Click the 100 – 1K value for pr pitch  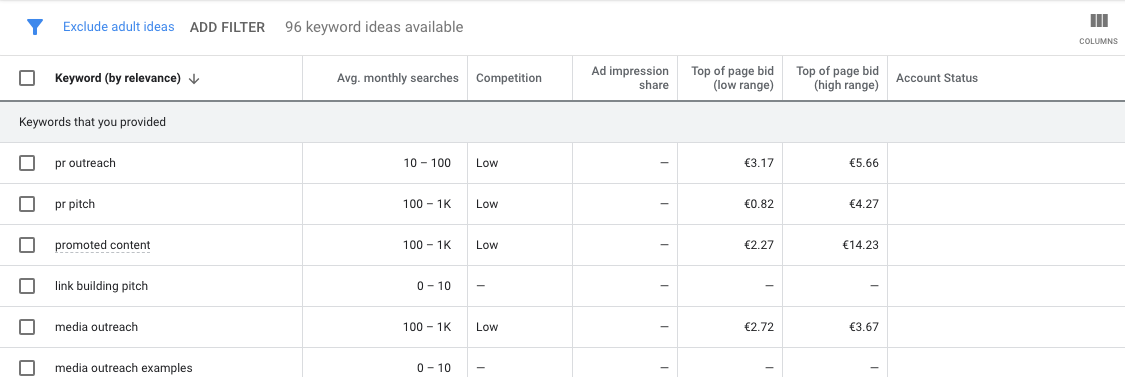[x=427, y=204]
